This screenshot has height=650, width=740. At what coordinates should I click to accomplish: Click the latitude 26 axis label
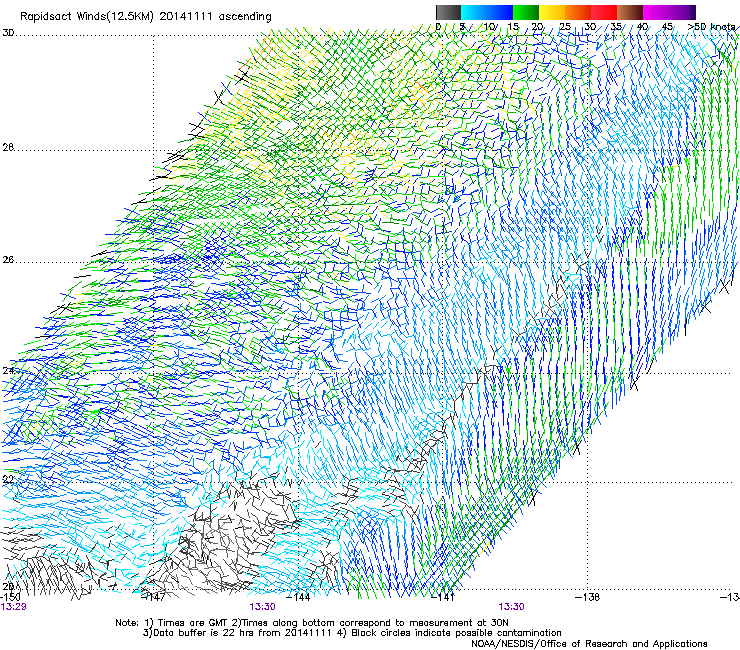click(x=8, y=259)
